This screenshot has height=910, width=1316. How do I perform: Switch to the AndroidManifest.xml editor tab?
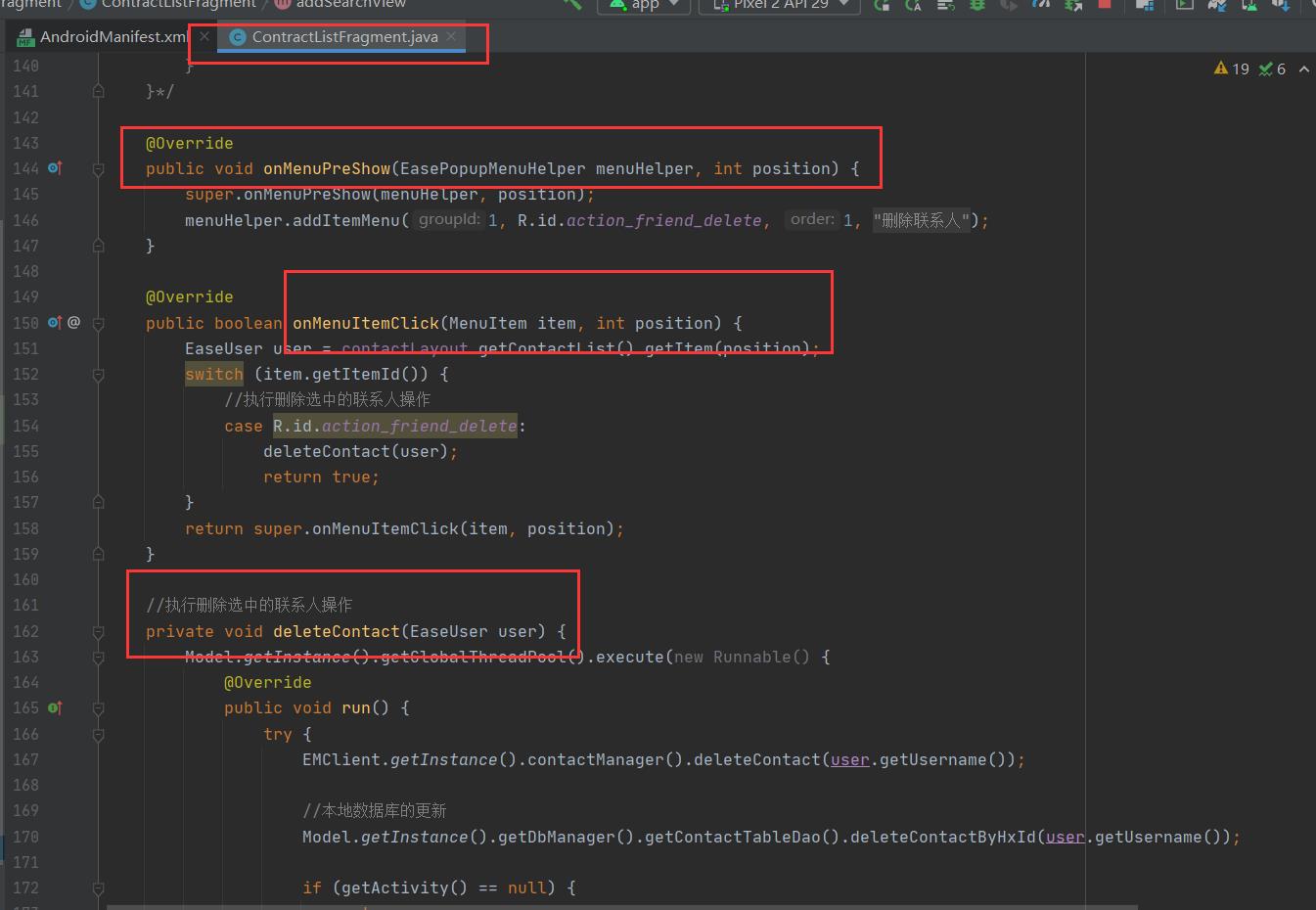pos(104,36)
